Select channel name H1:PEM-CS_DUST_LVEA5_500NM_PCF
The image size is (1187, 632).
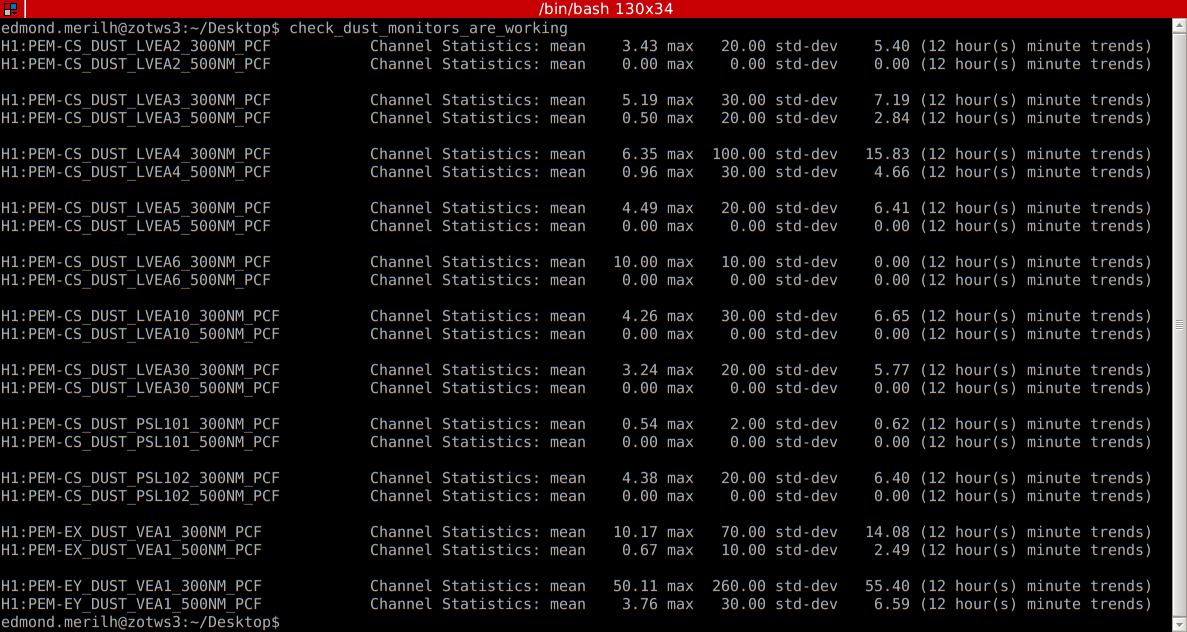click(x=136, y=226)
